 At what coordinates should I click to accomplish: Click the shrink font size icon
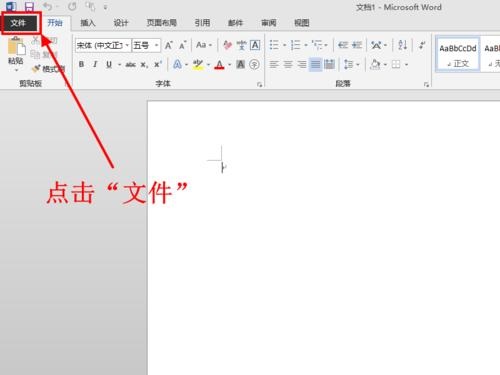(x=183, y=45)
